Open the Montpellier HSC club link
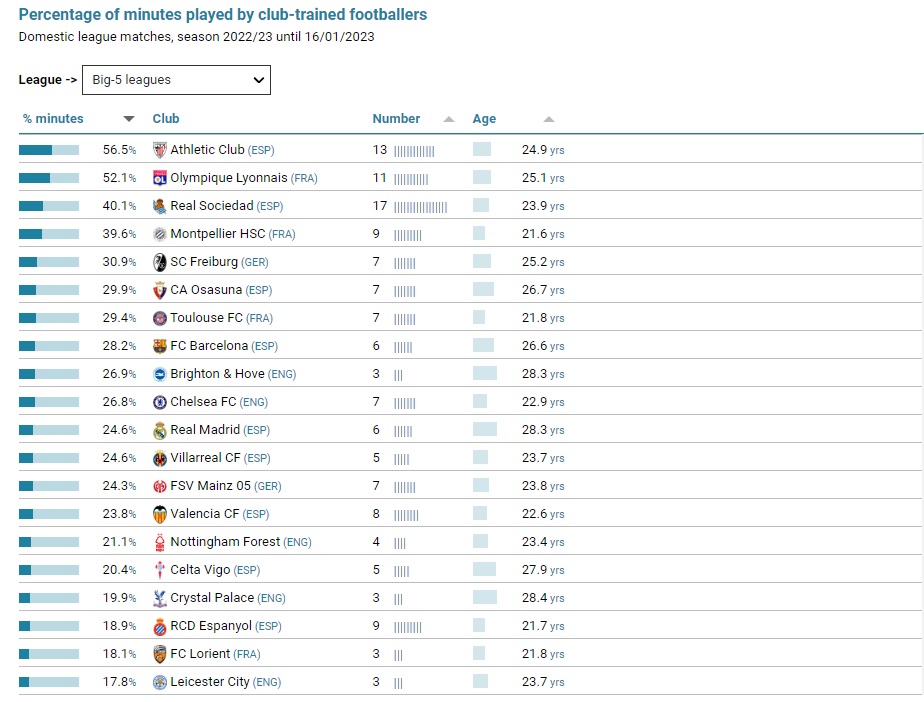 pos(219,234)
